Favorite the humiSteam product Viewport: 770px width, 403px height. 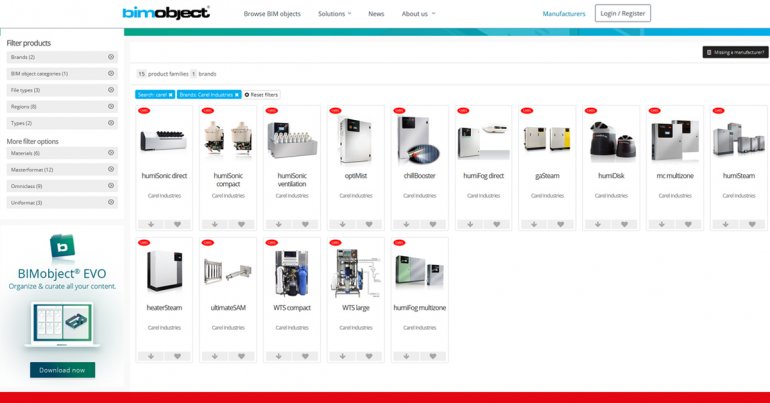pos(752,224)
